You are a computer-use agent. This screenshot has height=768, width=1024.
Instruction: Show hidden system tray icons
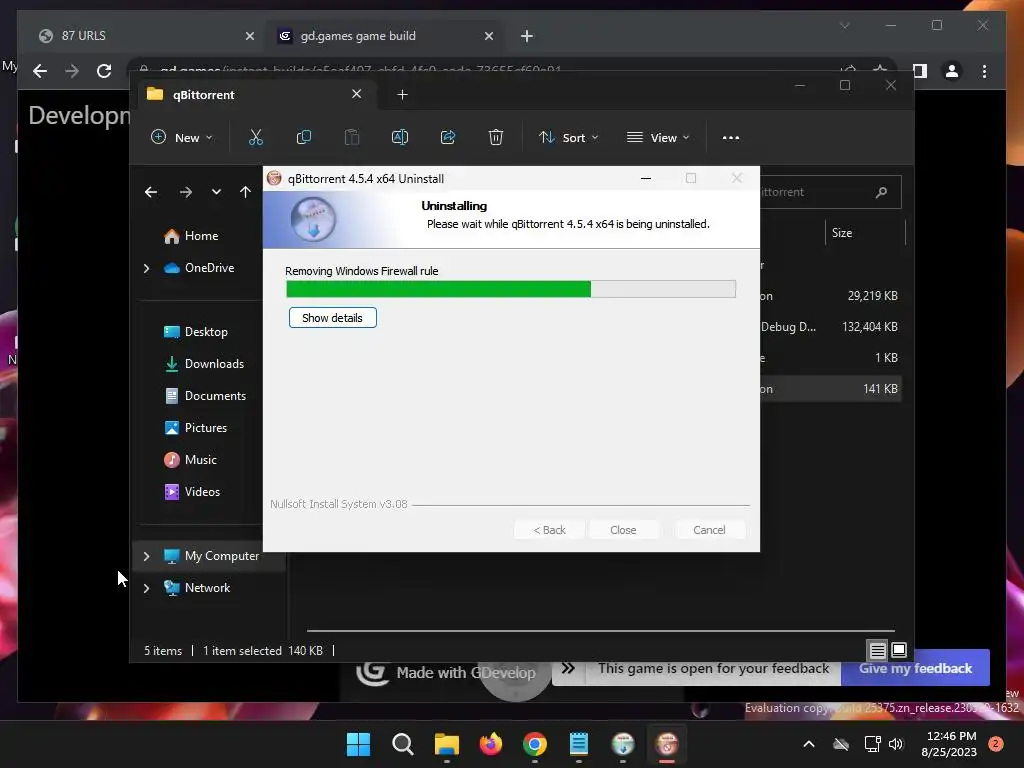point(808,744)
